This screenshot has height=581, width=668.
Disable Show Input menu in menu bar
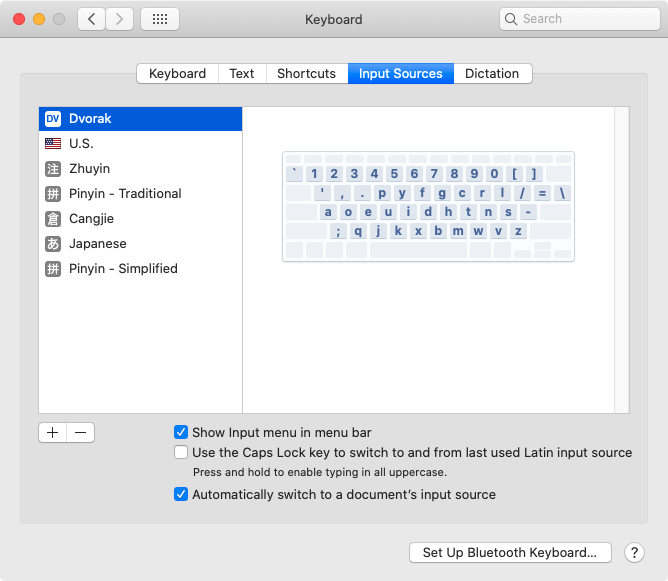[181, 432]
